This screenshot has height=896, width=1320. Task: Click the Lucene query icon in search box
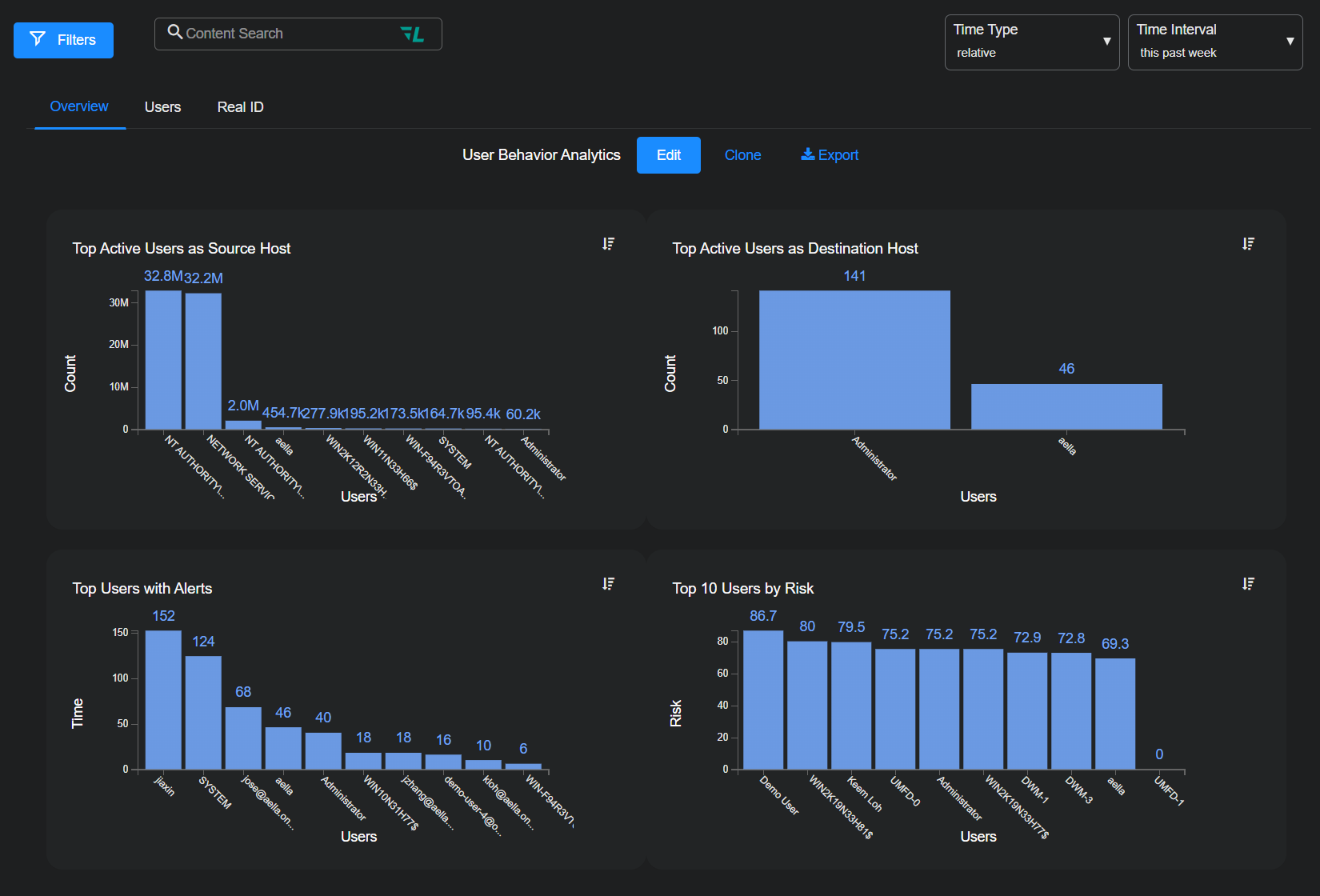pyautogui.click(x=412, y=34)
